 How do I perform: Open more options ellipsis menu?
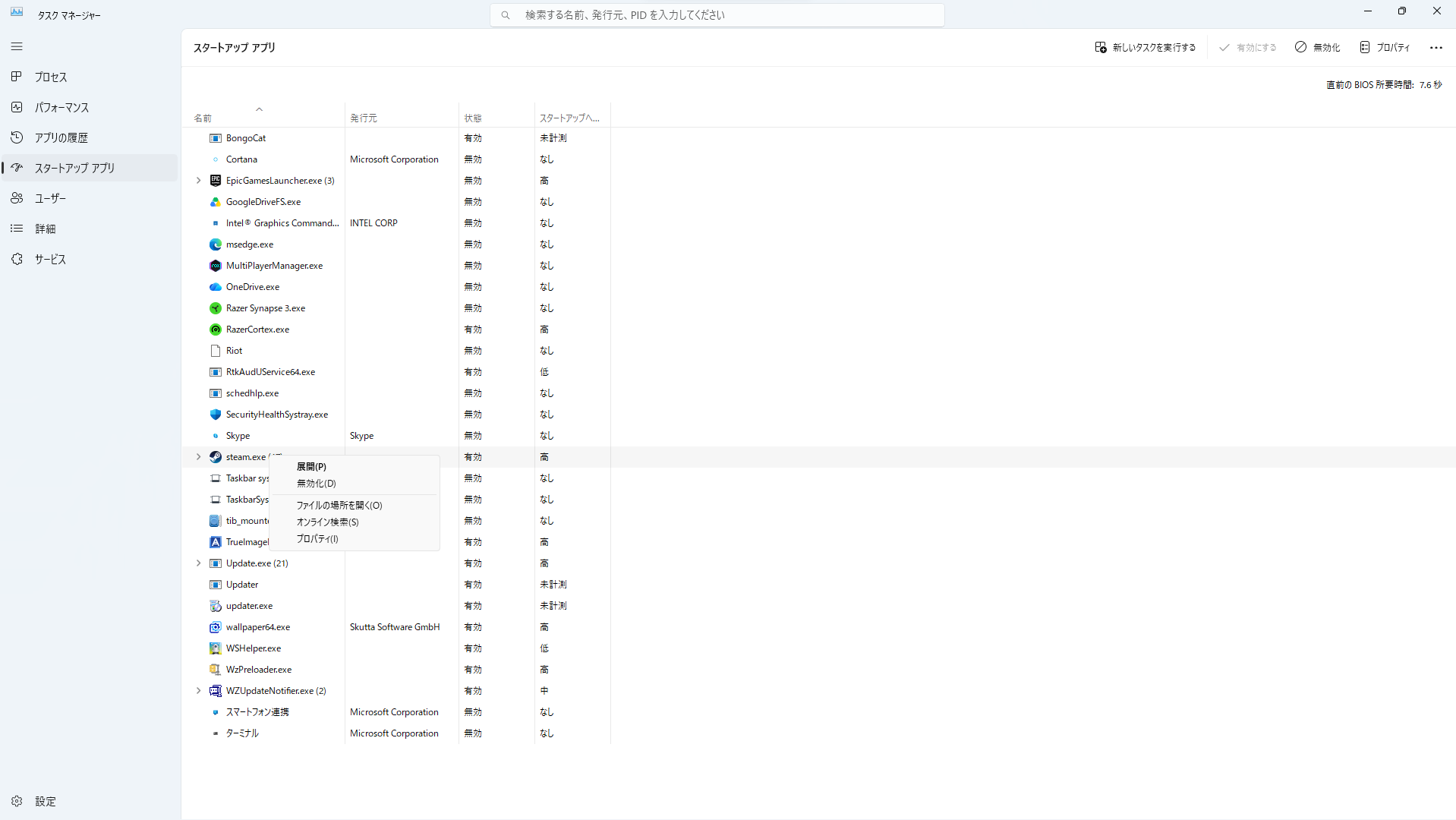[1436, 47]
